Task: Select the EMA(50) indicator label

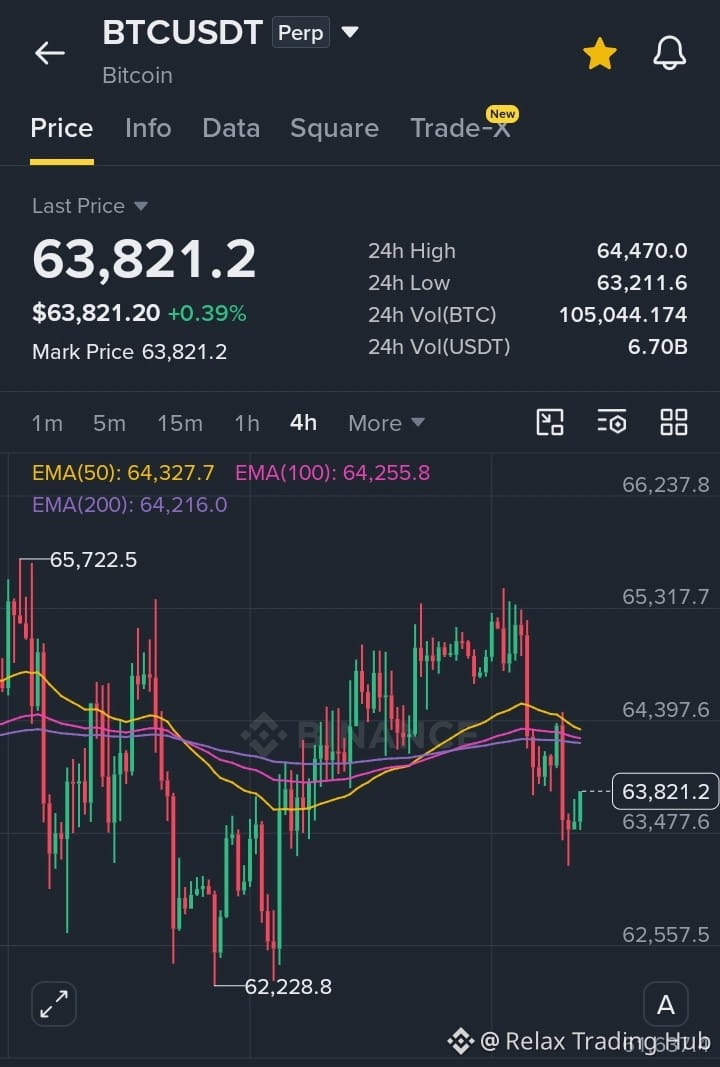Action: [123, 473]
